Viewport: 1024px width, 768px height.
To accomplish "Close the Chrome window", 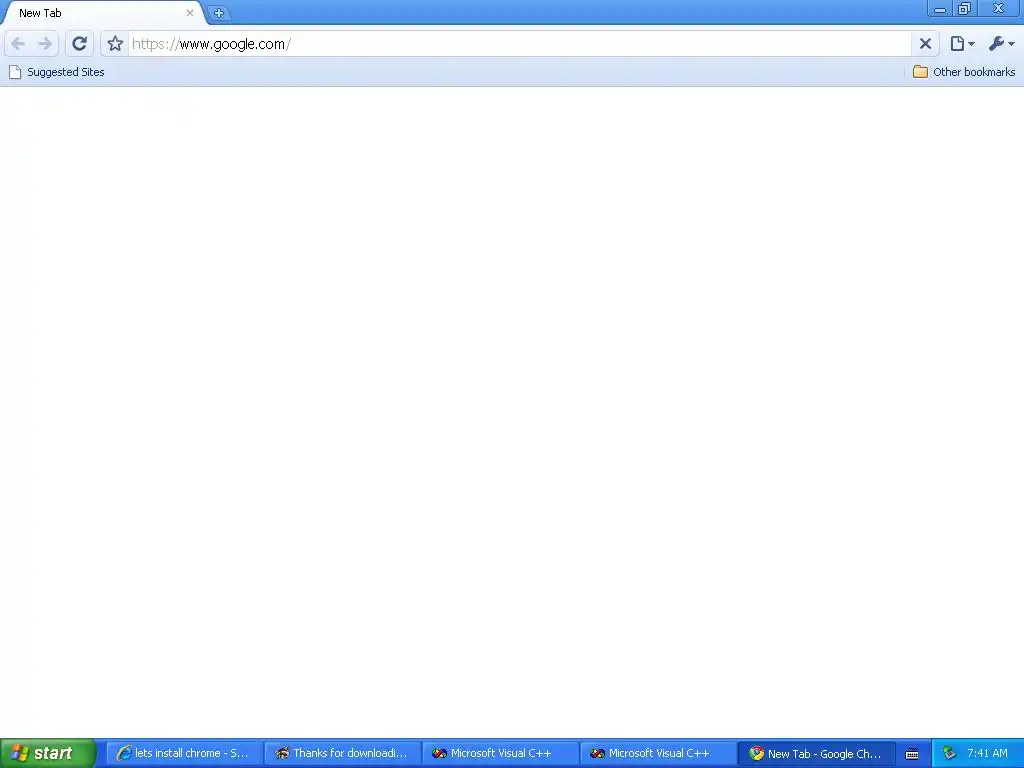I will [x=999, y=9].
